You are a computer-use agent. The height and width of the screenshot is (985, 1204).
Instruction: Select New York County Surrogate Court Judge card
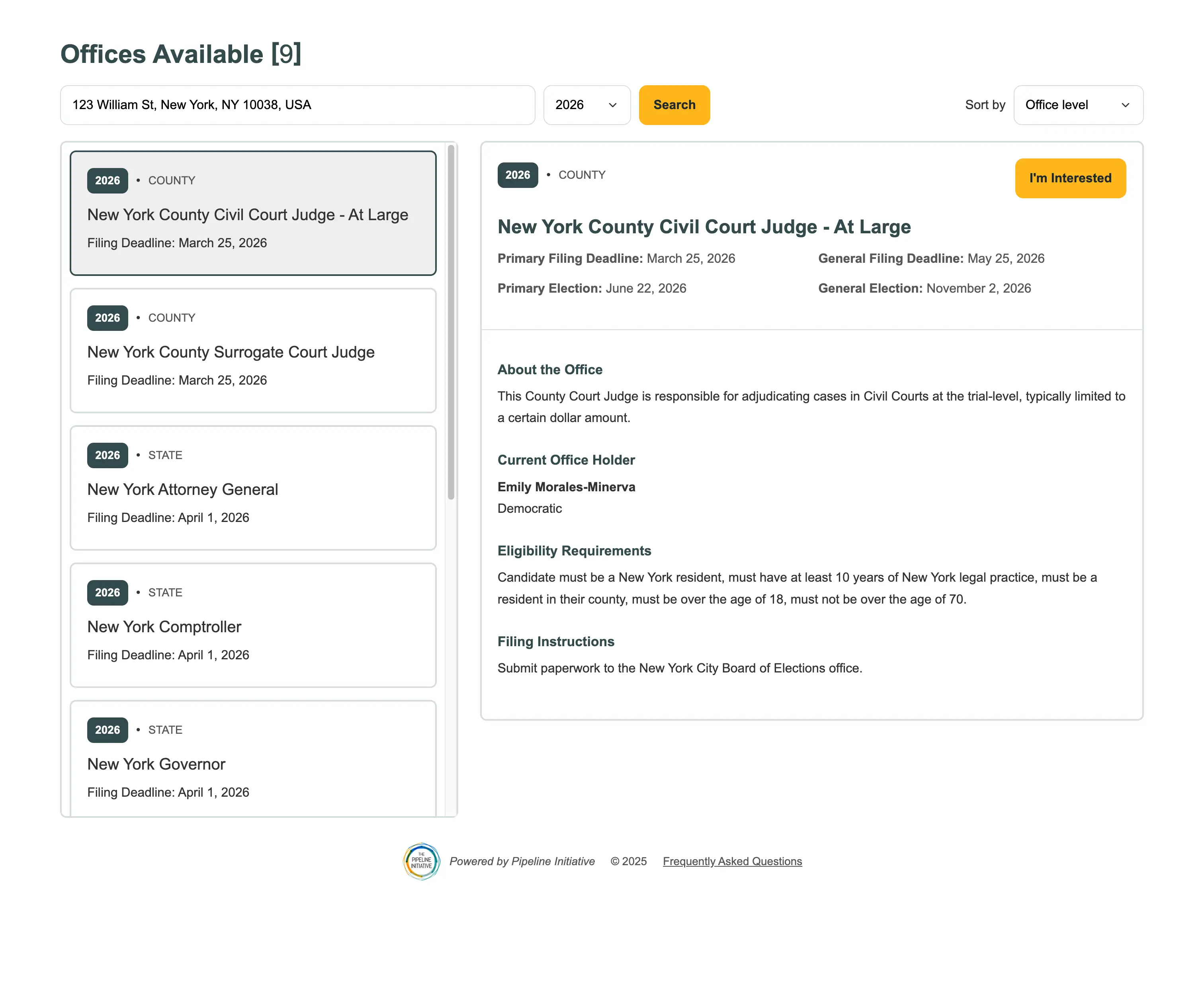[252, 351]
